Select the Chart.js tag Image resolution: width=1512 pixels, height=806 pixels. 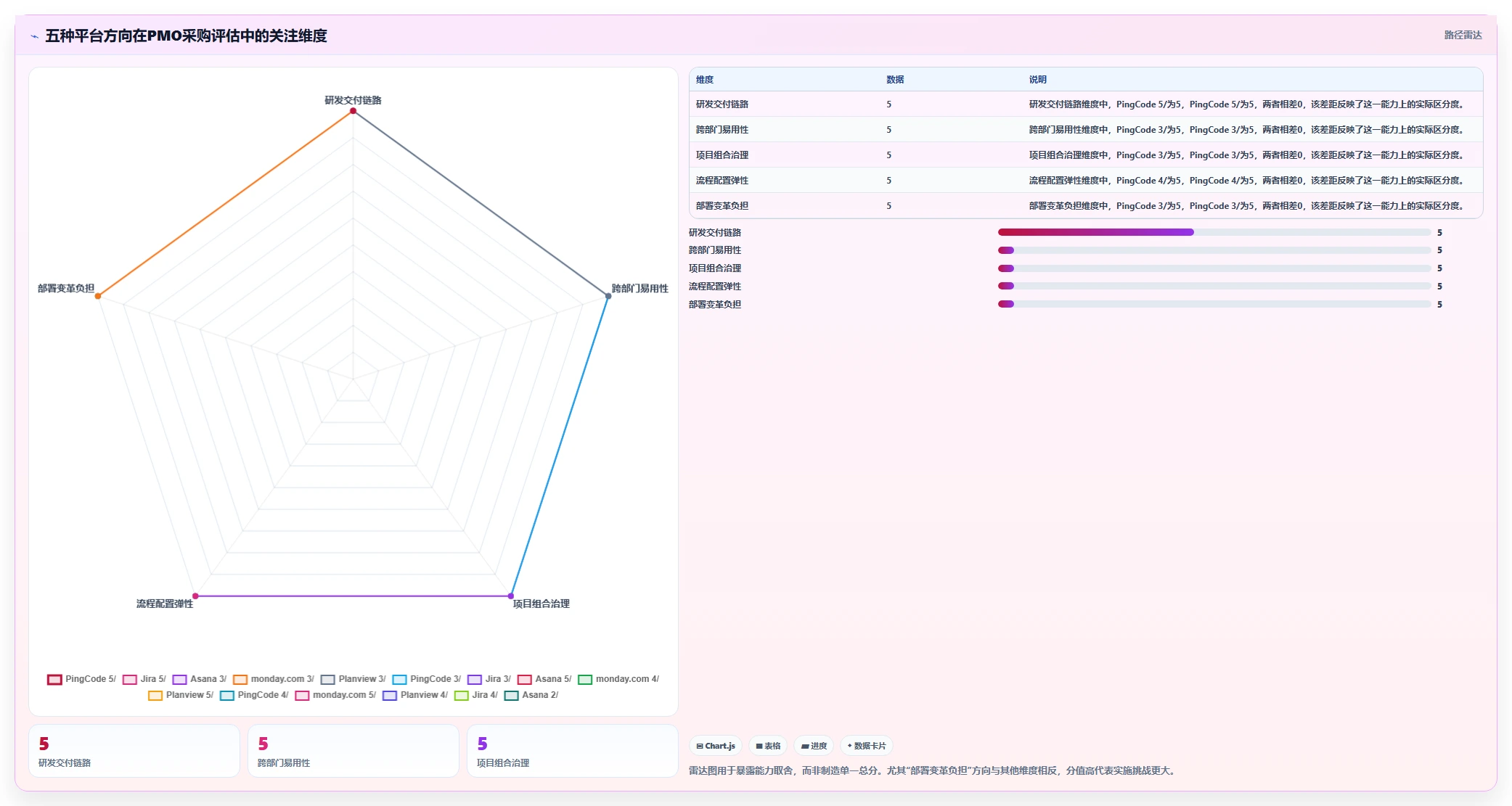(716, 746)
